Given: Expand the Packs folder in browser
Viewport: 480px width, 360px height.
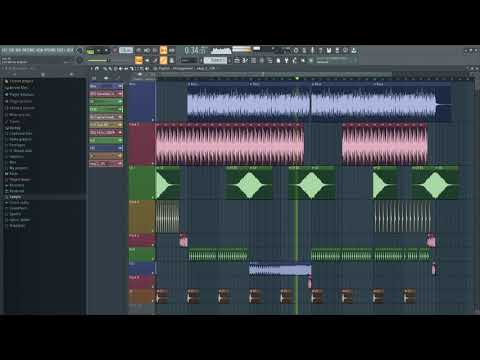Looking at the screenshot, I should (x=12, y=174).
